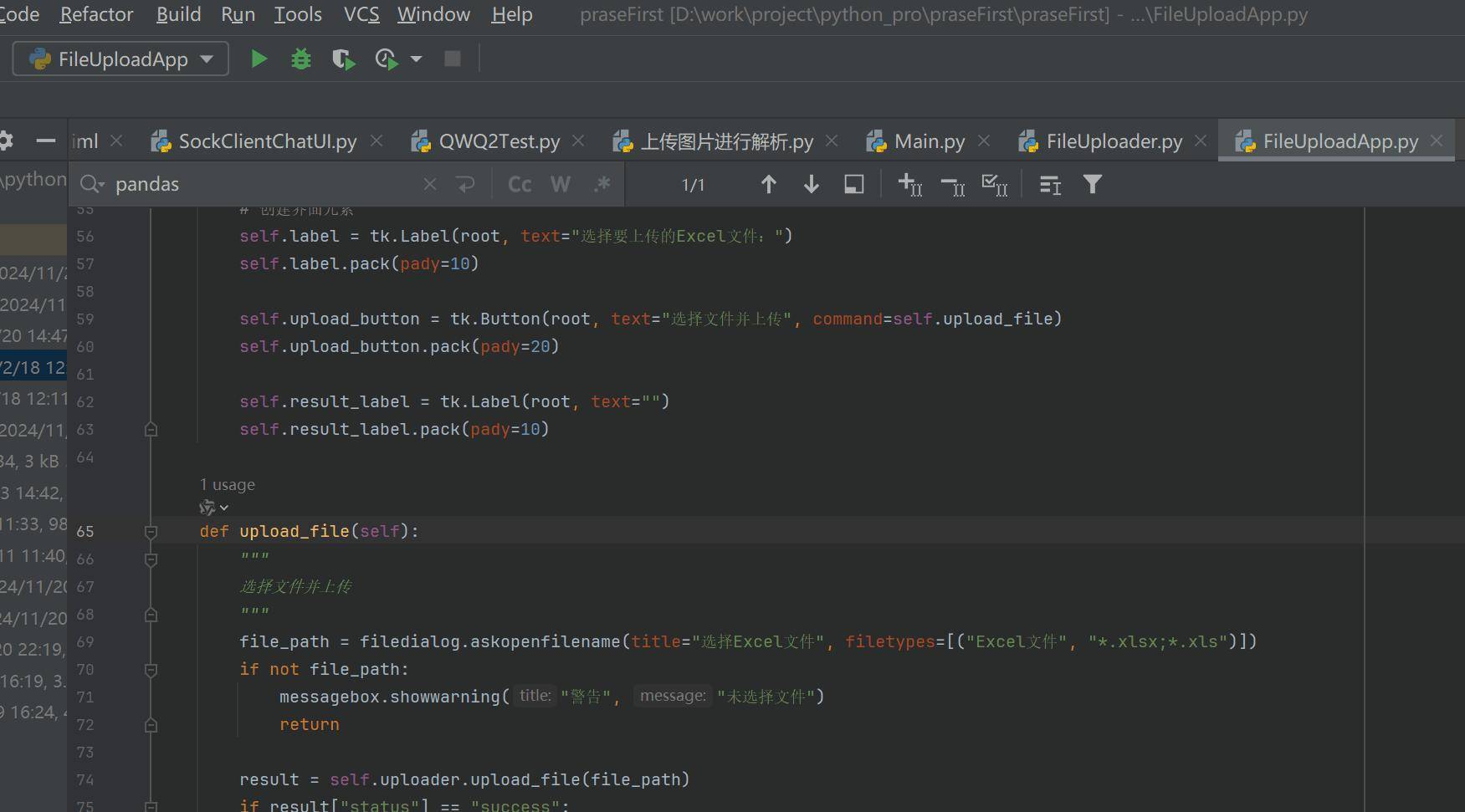
Task: Click self.result_label on line 62
Action: (x=325, y=401)
